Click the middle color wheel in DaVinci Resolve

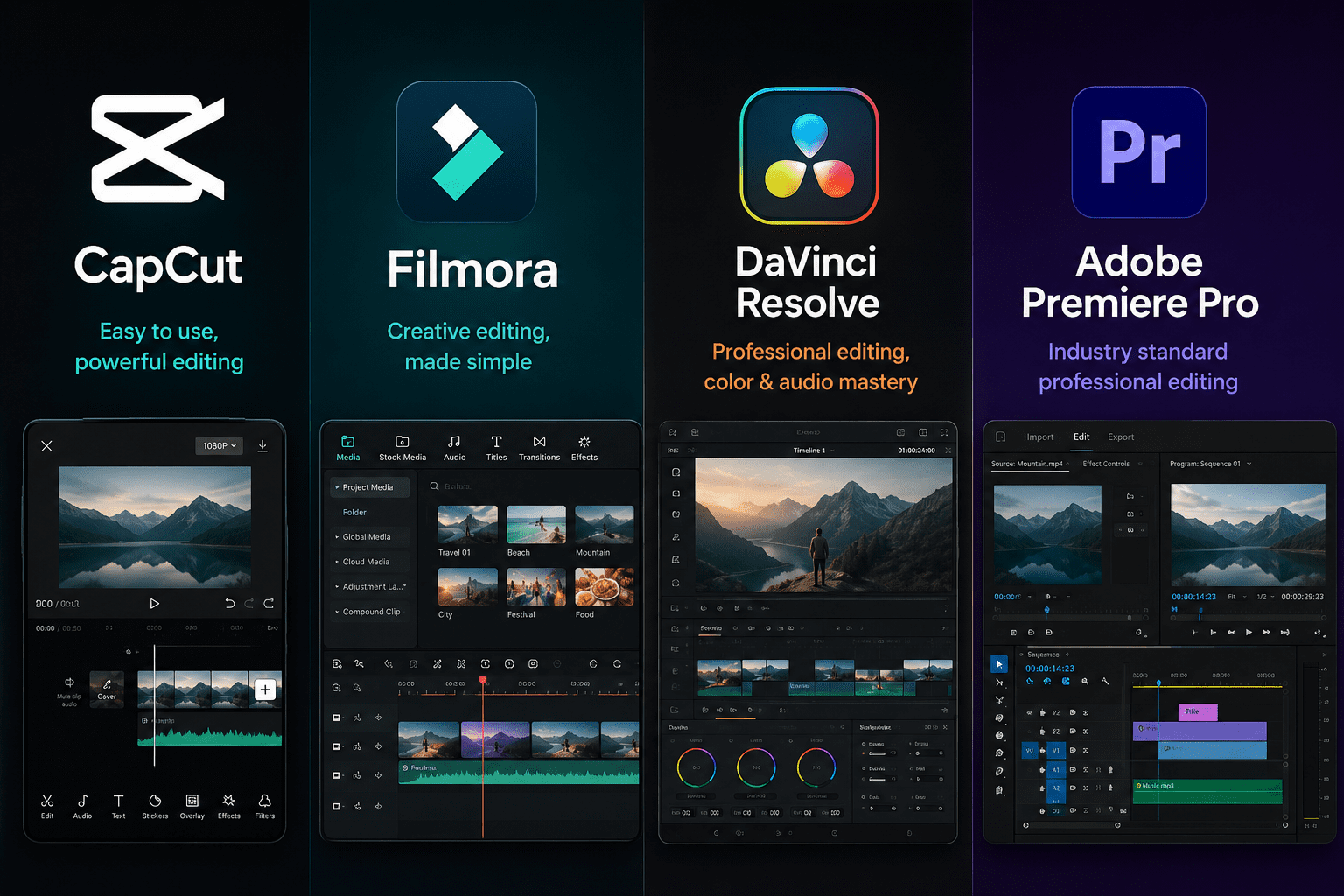tap(756, 767)
